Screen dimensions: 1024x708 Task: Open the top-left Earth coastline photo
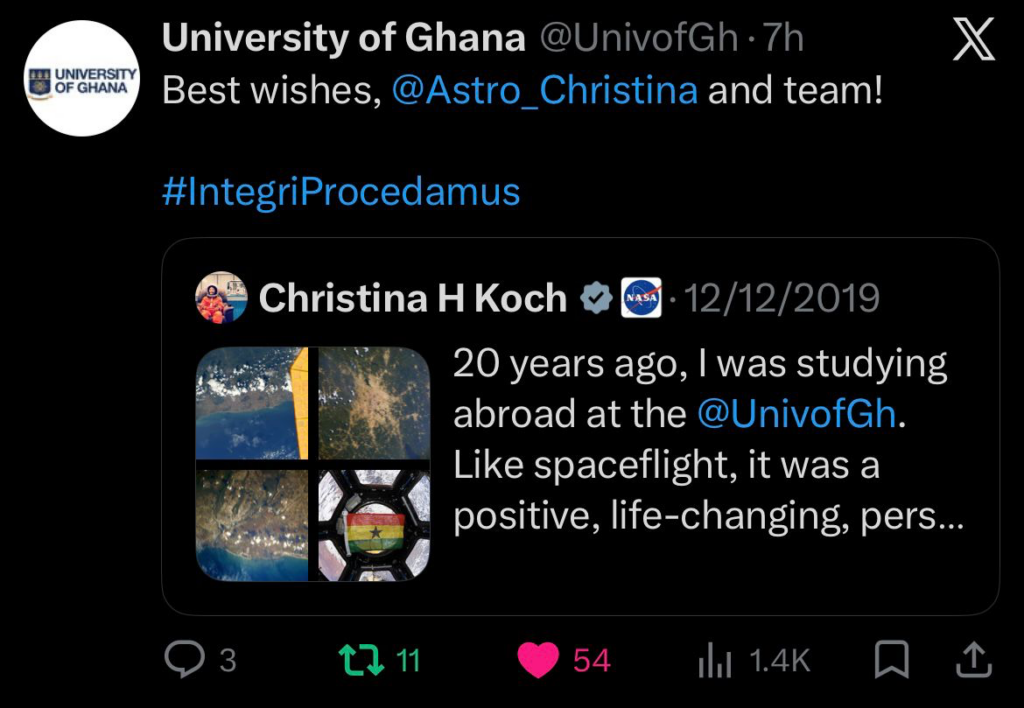click(252, 403)
